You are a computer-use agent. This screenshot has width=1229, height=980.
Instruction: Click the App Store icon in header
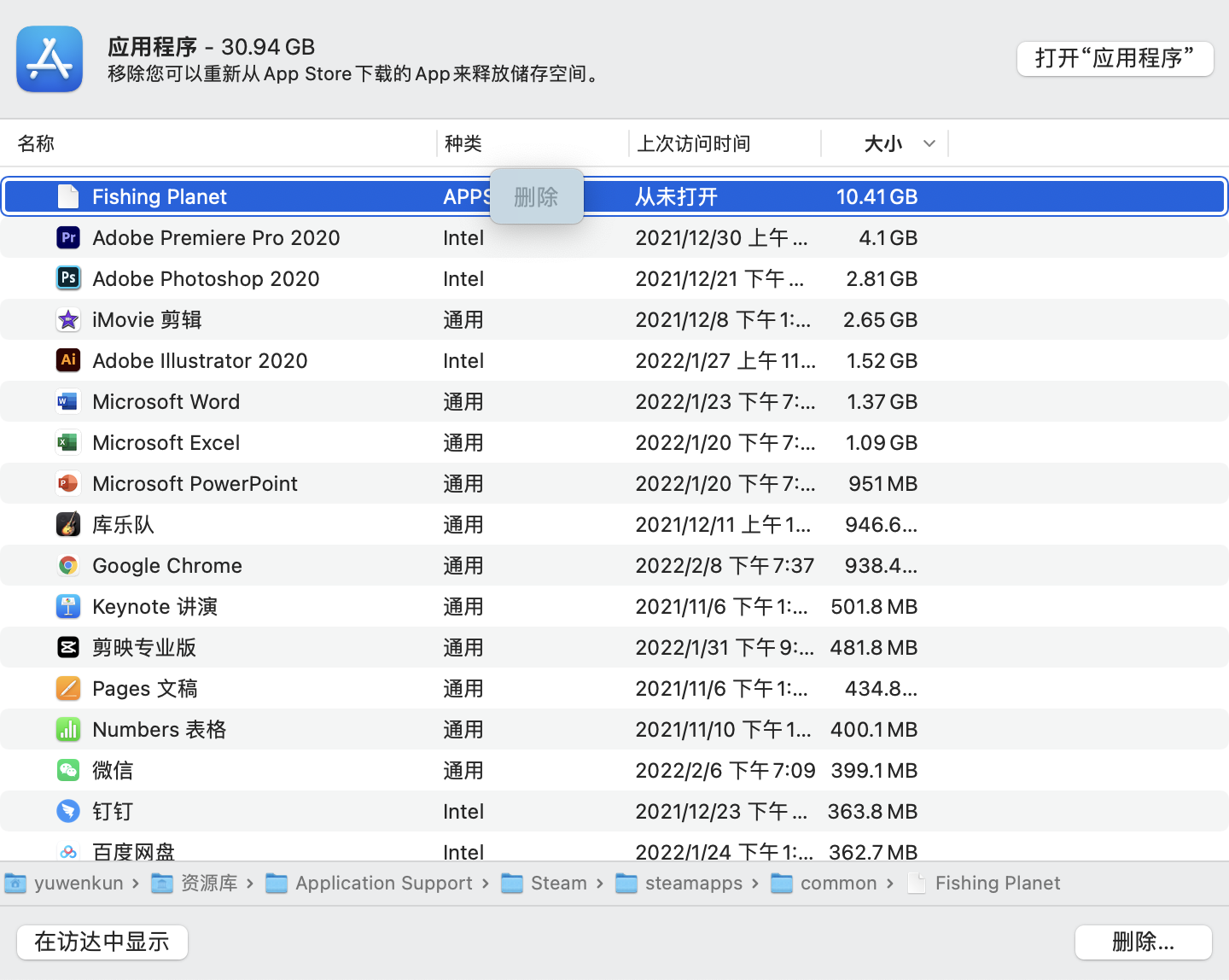[x=50, y=59]
